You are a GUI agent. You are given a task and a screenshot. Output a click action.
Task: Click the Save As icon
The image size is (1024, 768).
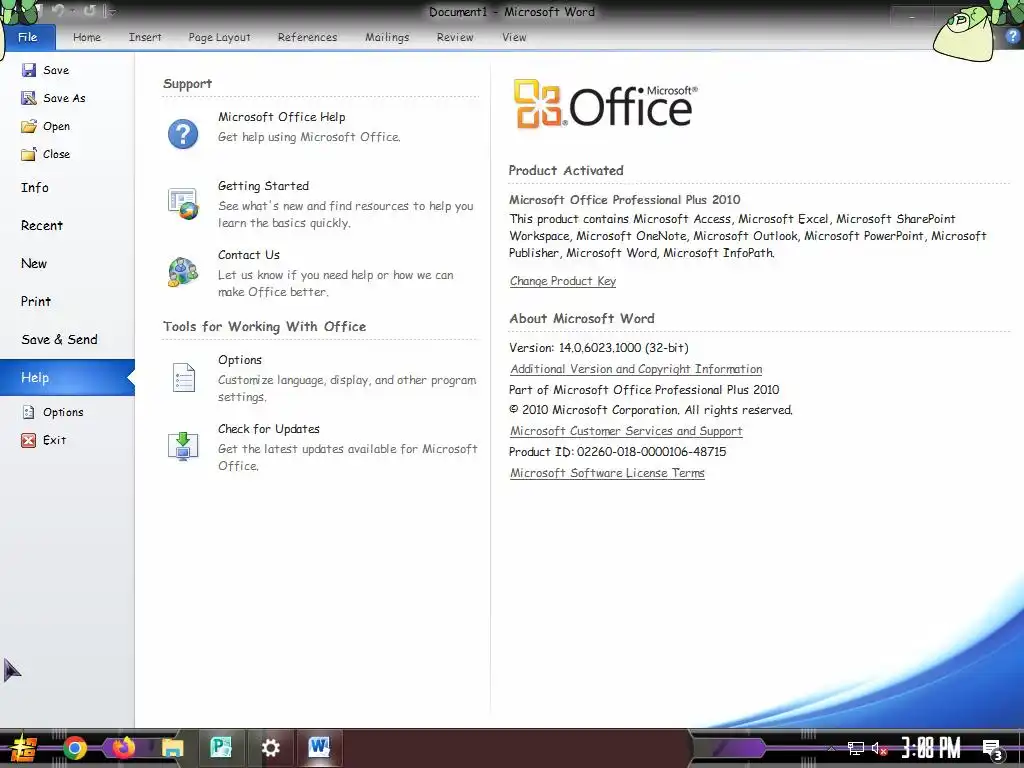point(29,98)
